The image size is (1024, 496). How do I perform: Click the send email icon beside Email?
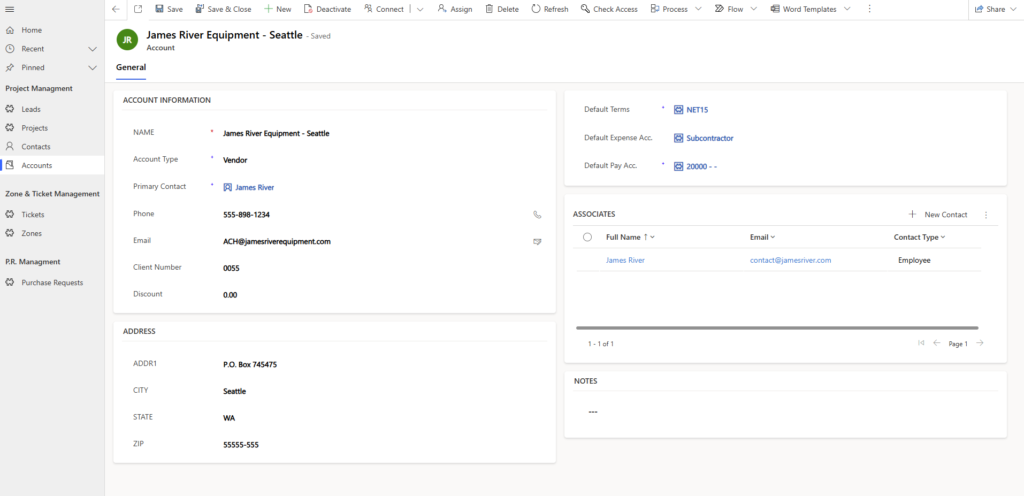coord(537,241)
